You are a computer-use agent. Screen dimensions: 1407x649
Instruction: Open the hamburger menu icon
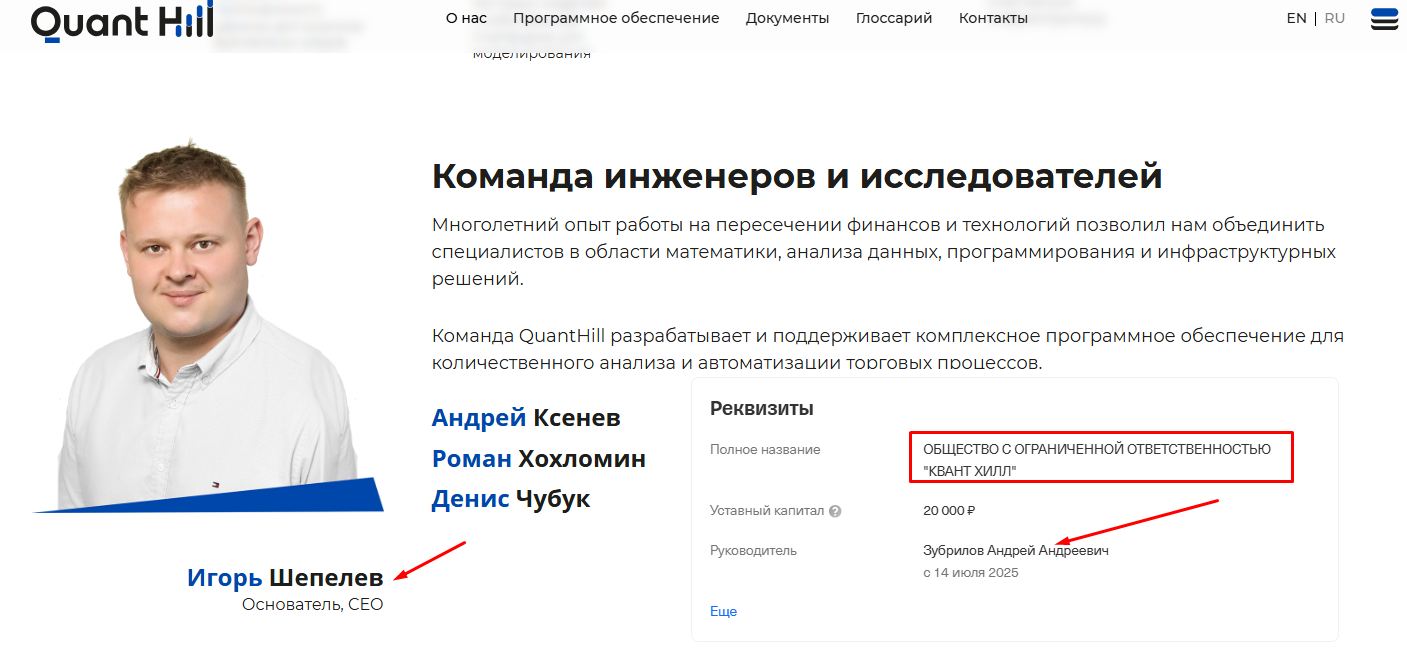click(1384, 19)
